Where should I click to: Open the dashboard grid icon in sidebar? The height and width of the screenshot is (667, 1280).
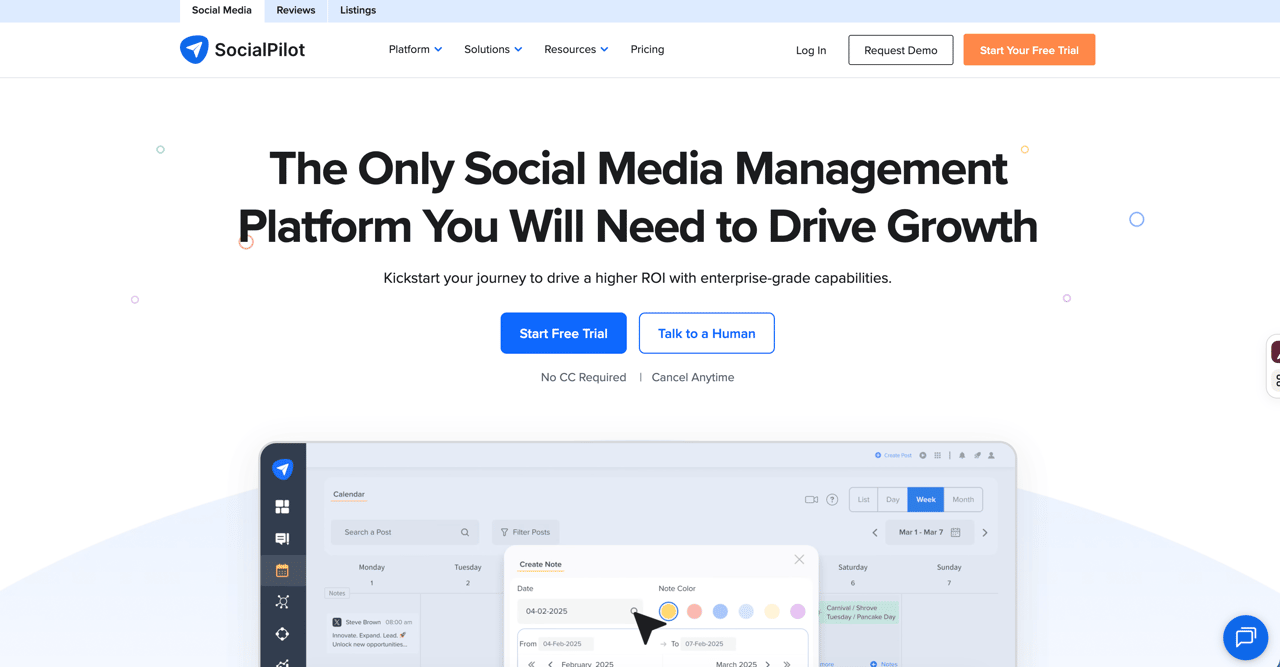coord(282,507)
